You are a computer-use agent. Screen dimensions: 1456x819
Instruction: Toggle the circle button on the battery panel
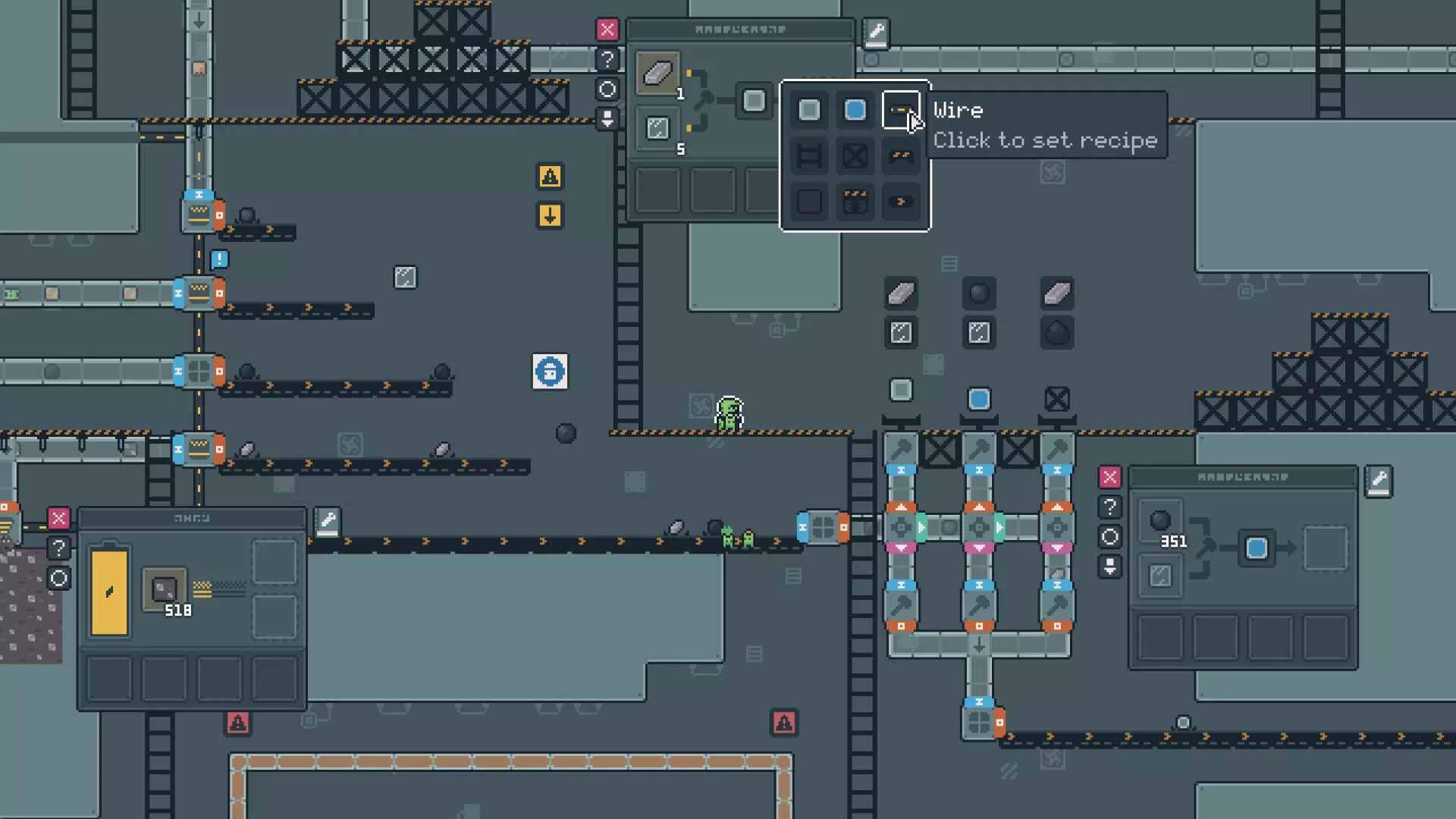click(58, 579)
